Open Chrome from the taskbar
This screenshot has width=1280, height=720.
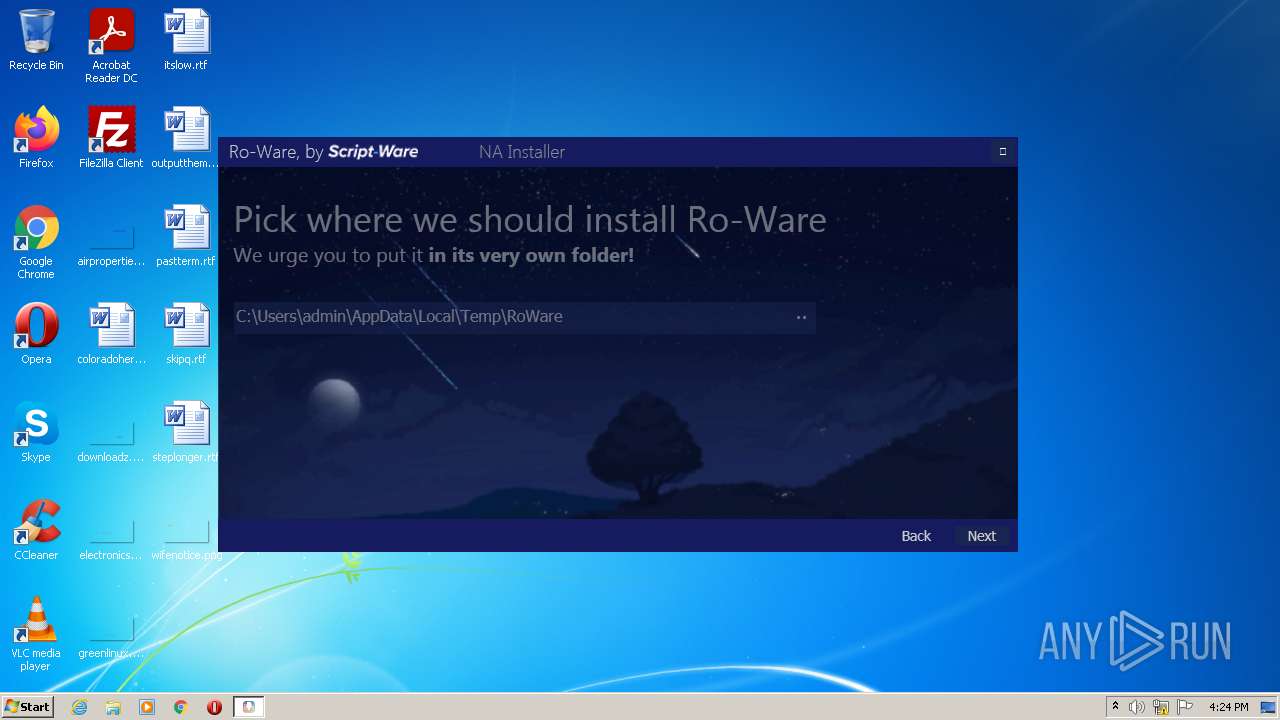coord(181,707)
